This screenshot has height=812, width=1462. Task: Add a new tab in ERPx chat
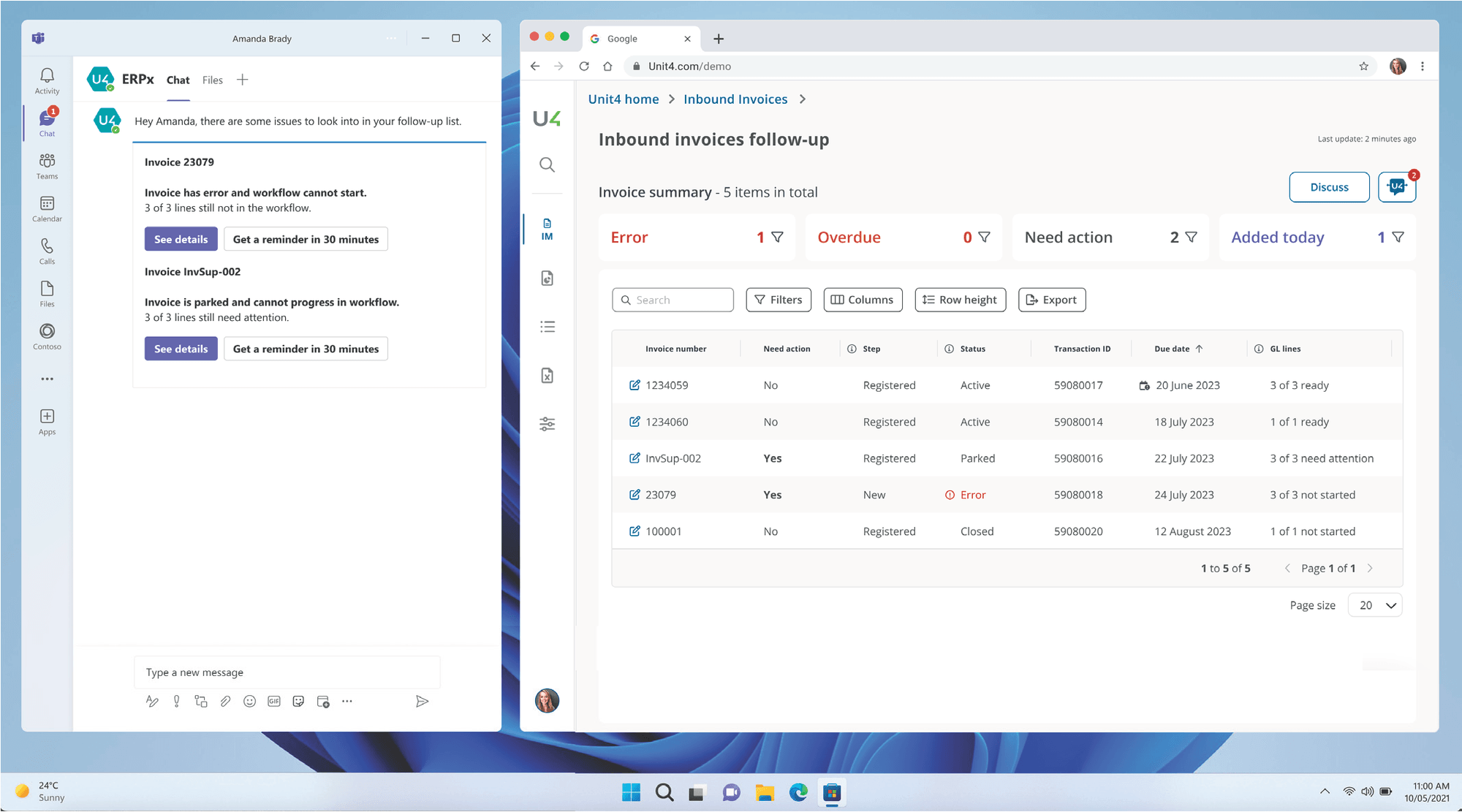pos(242,80)
